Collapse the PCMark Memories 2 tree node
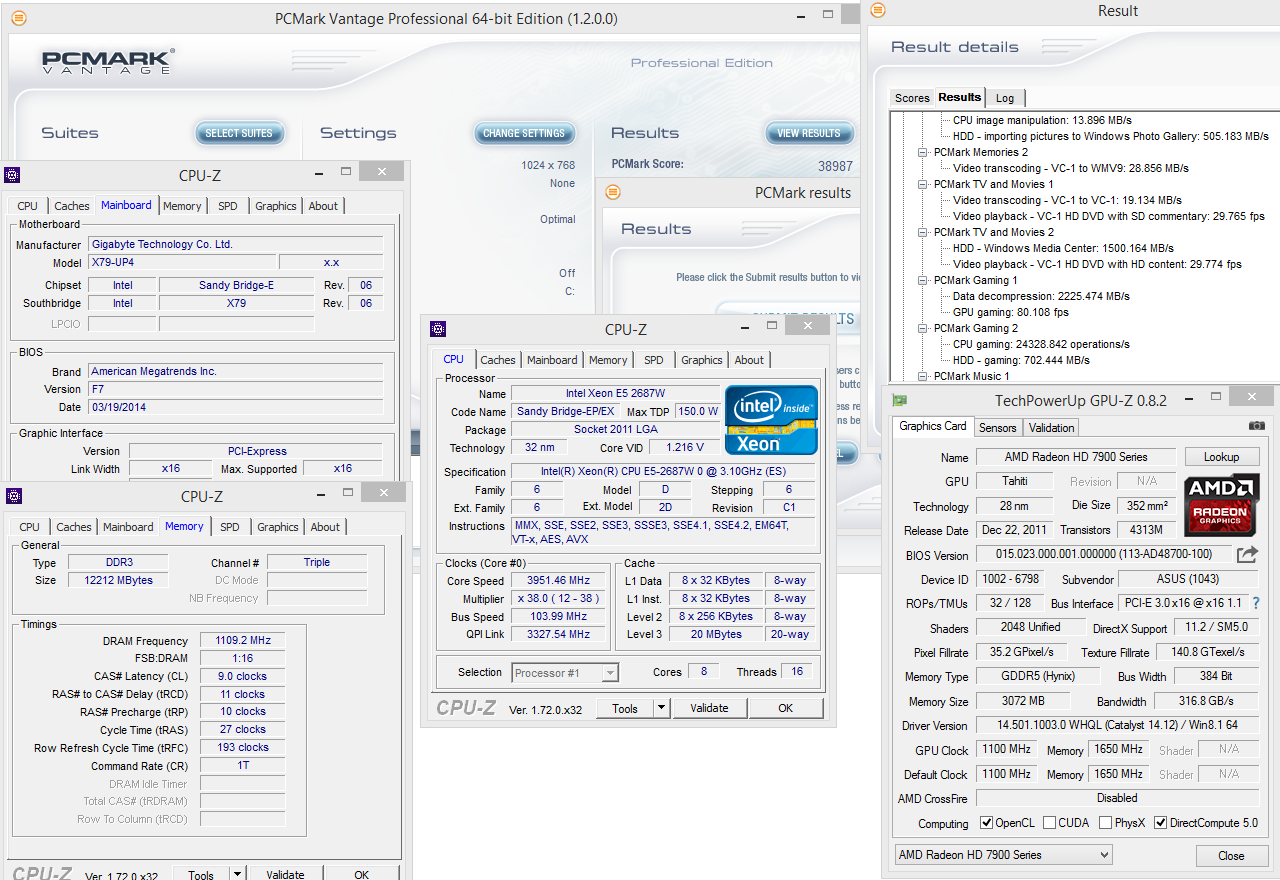This screenshot has height=880, width=1280. (x=924, y=152)
